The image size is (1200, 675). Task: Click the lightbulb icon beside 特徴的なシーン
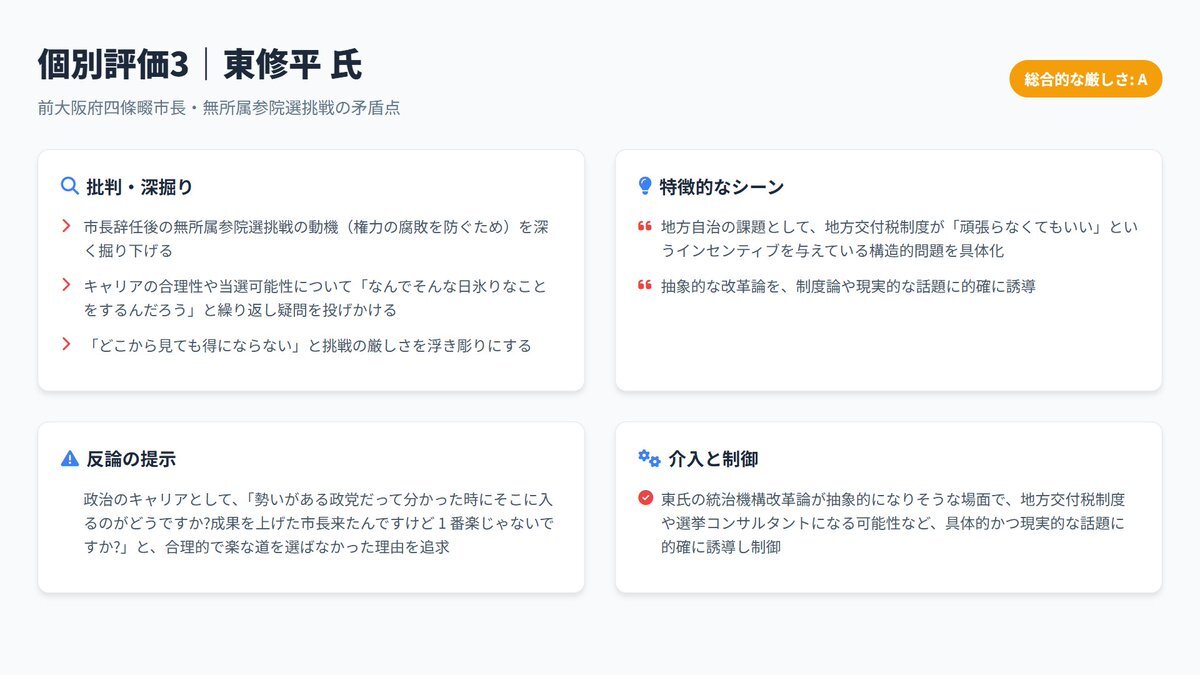coord(645,186)
